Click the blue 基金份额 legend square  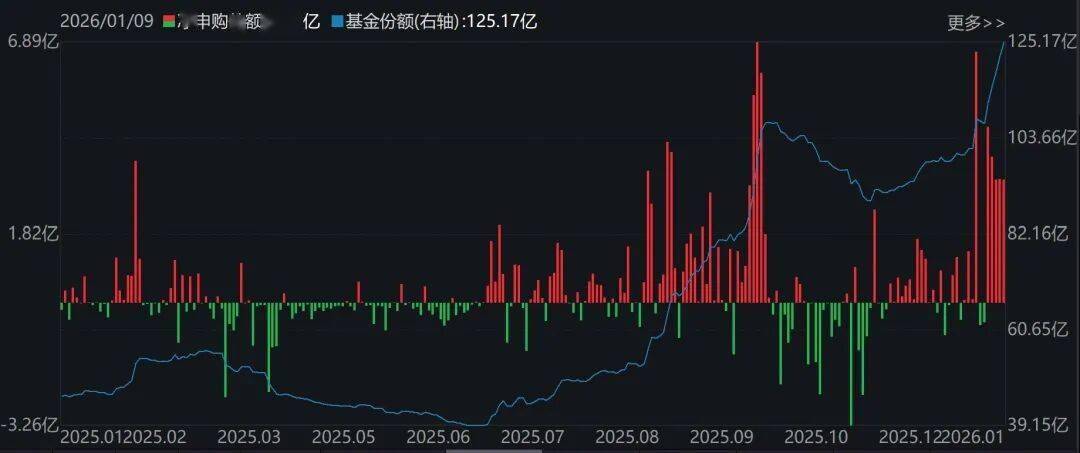pyautogui.click(x=336, y=22)
